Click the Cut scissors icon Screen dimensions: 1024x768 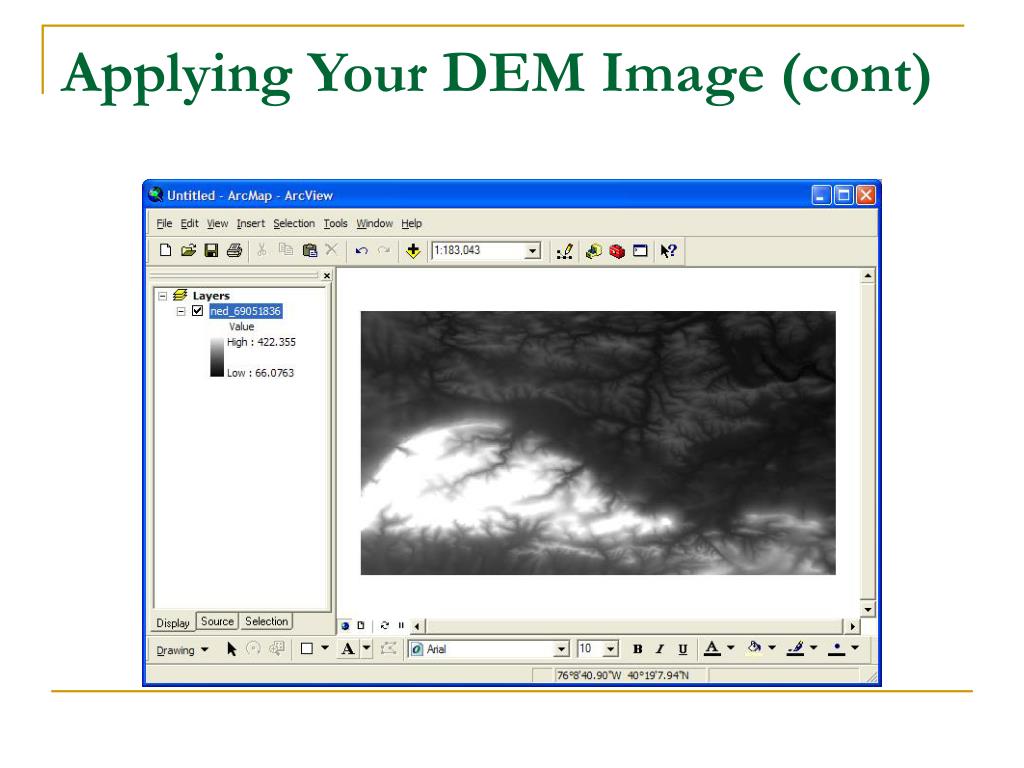(x=261, y=249)
